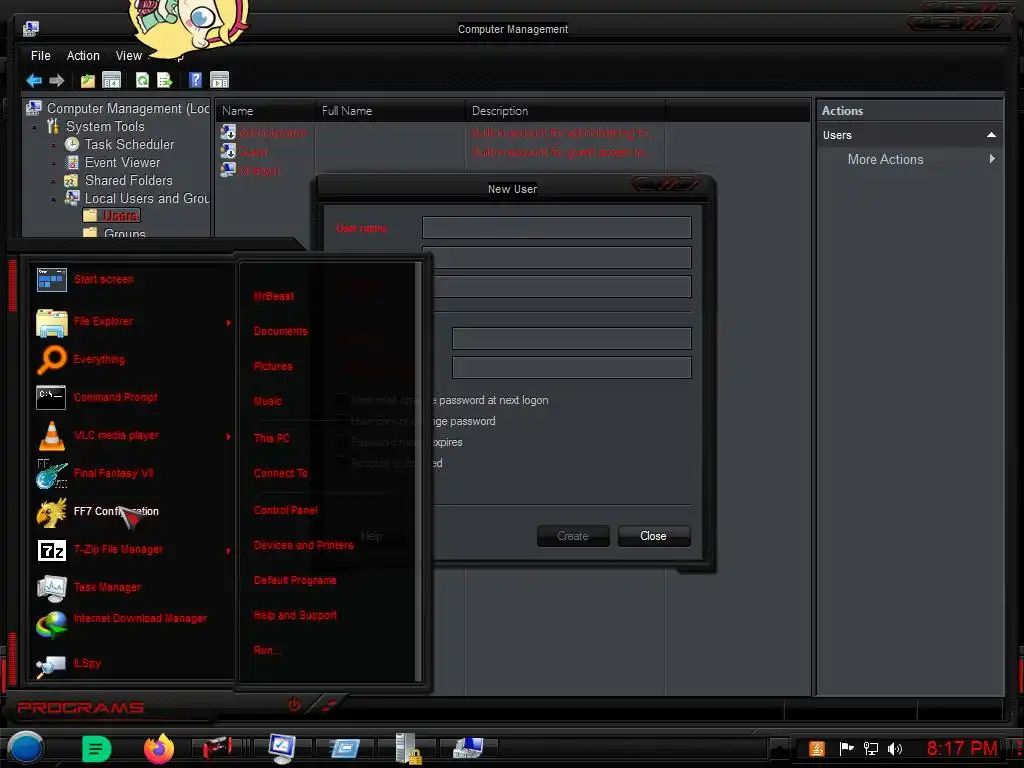Viewport: 1024px width, 768px height.
Task: Click the grey forward arrow toolbar icon
Action: pos(57,80)
